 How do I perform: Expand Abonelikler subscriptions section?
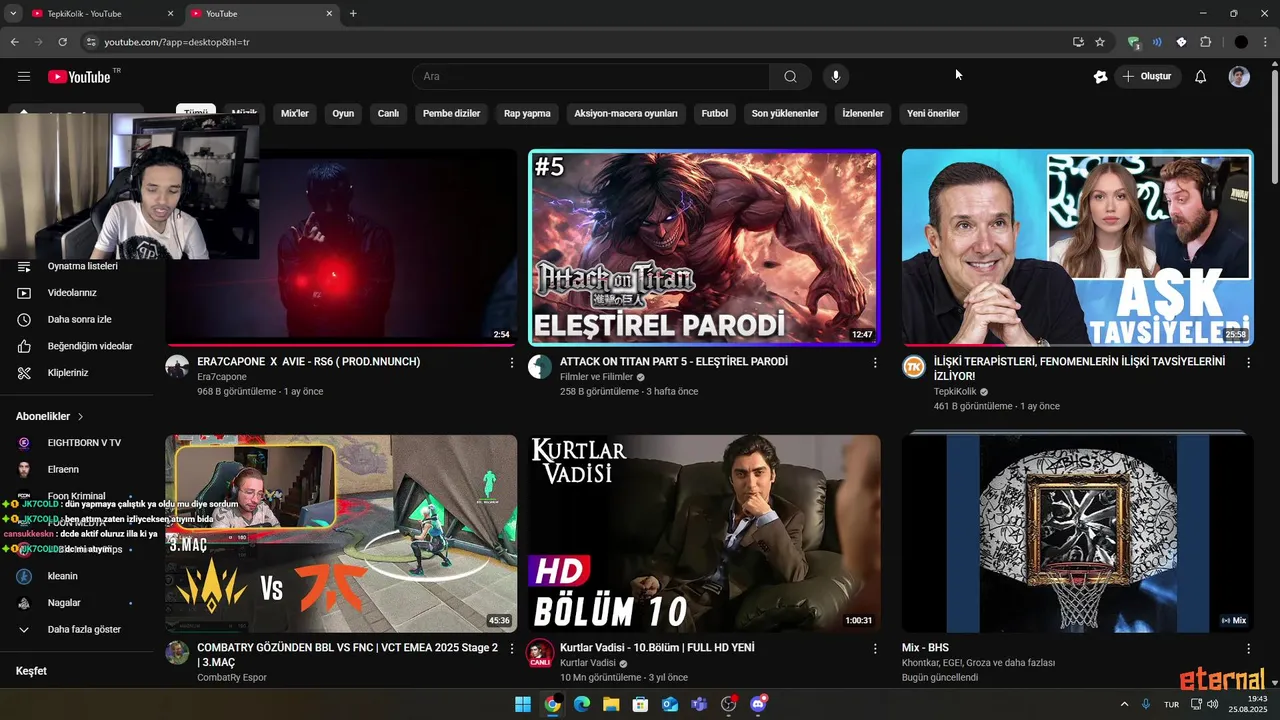click(x=50, y=416)
